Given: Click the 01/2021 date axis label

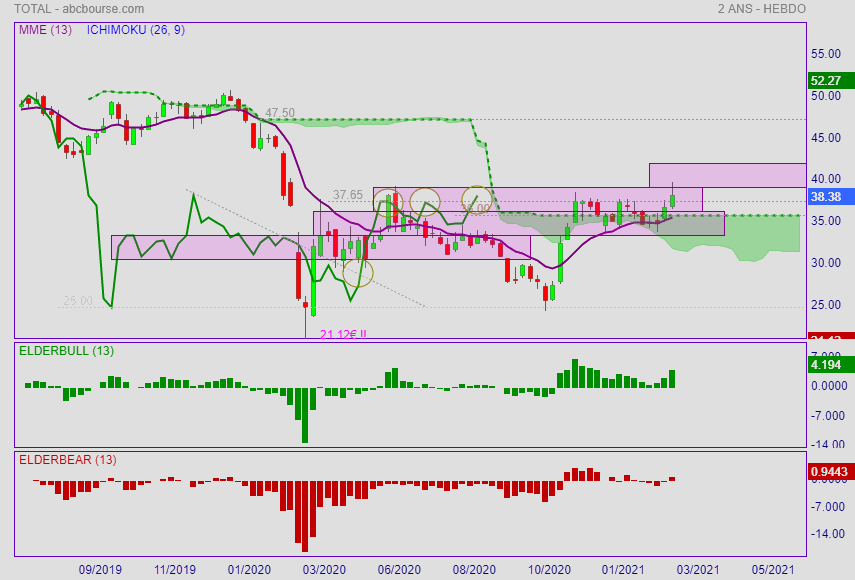Looking at the screenshot, I should coord(622,570).
